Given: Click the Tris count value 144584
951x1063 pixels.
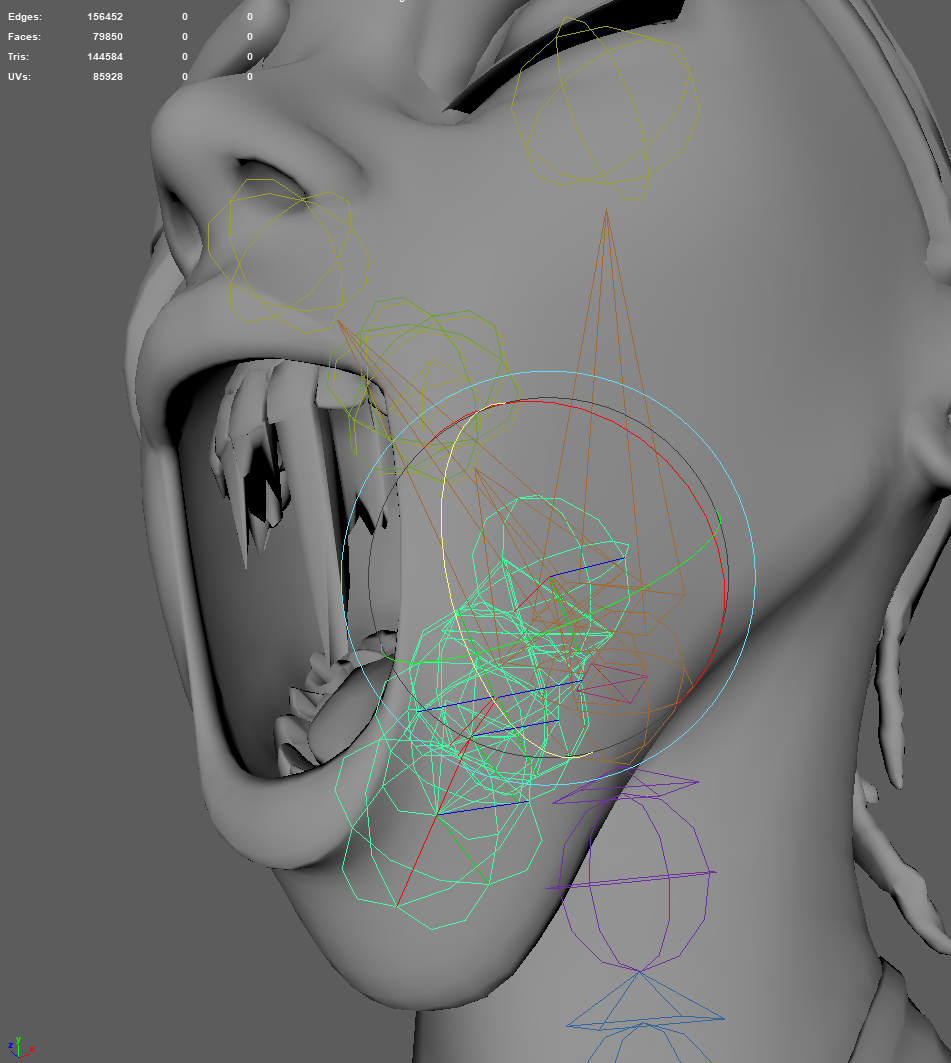Looking at the screenshot, I should tap(105, 57).
